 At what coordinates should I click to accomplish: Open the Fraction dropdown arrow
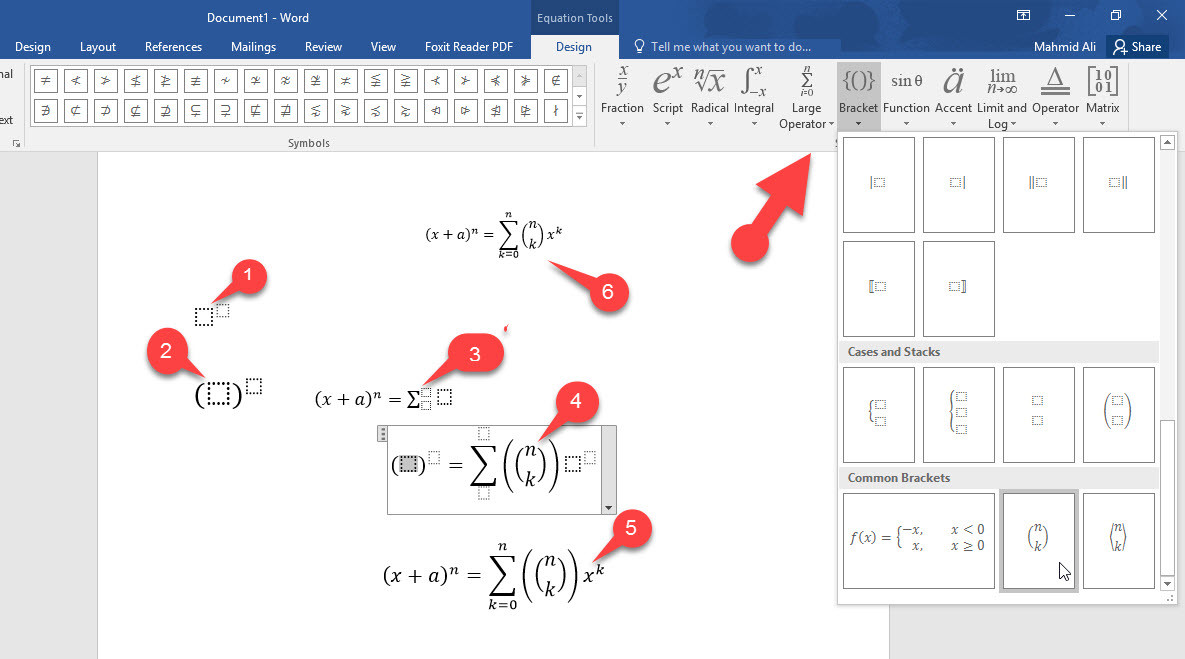click(x=622, y=124)
